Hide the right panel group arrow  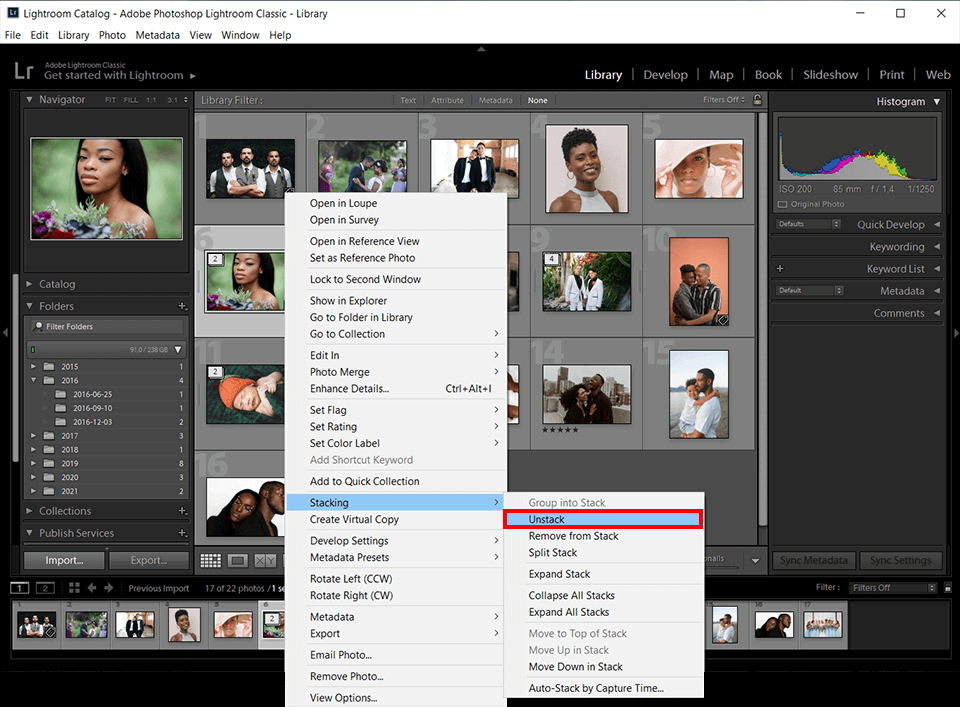click(956, 333)
